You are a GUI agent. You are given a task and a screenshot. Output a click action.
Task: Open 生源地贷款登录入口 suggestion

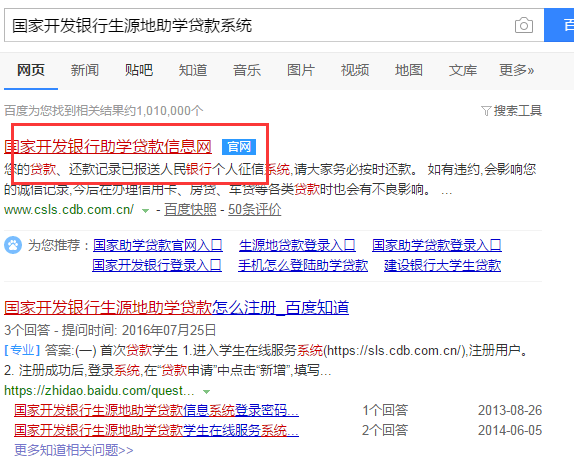[297, 245]
